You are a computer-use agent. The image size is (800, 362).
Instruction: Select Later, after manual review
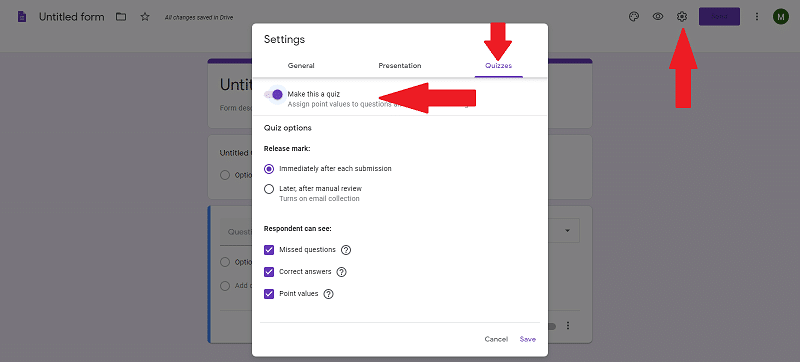pos(269,189)
